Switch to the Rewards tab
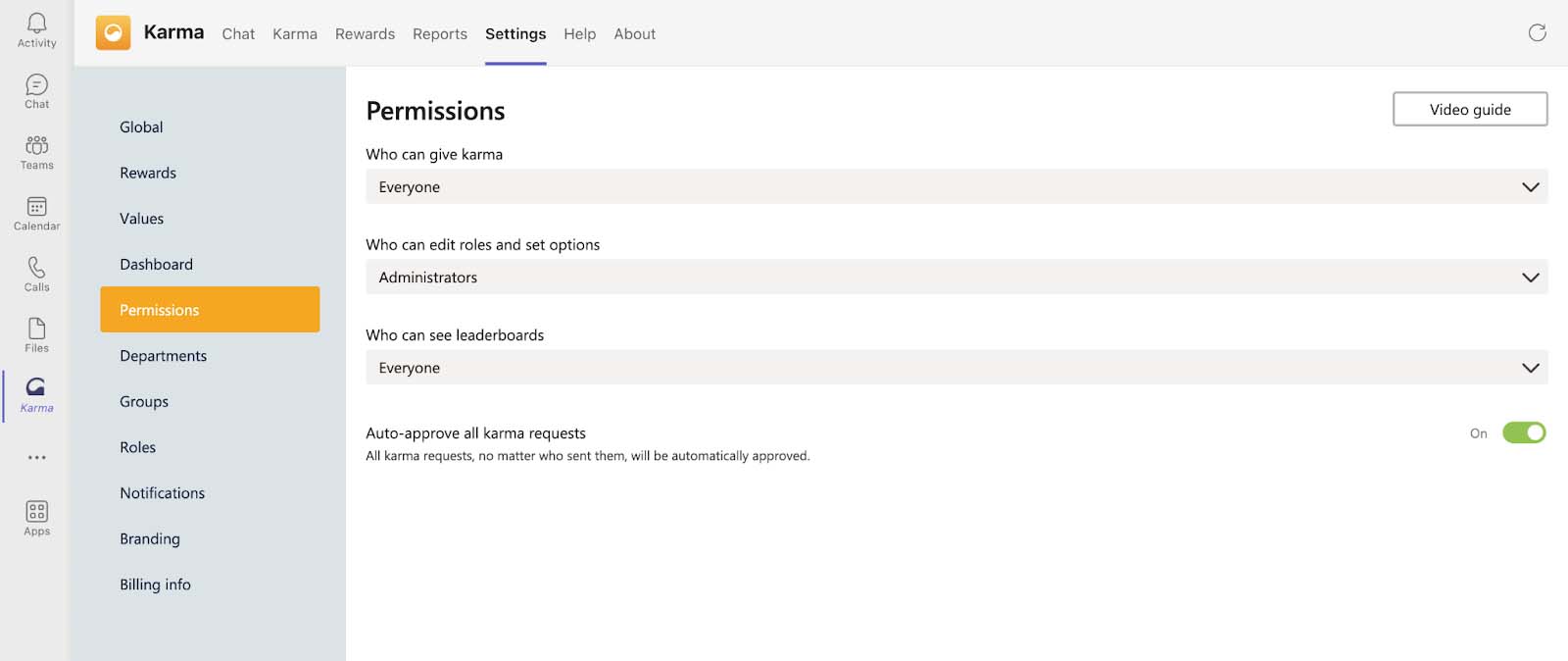The image size is (1568, 661). click(365, 33)
